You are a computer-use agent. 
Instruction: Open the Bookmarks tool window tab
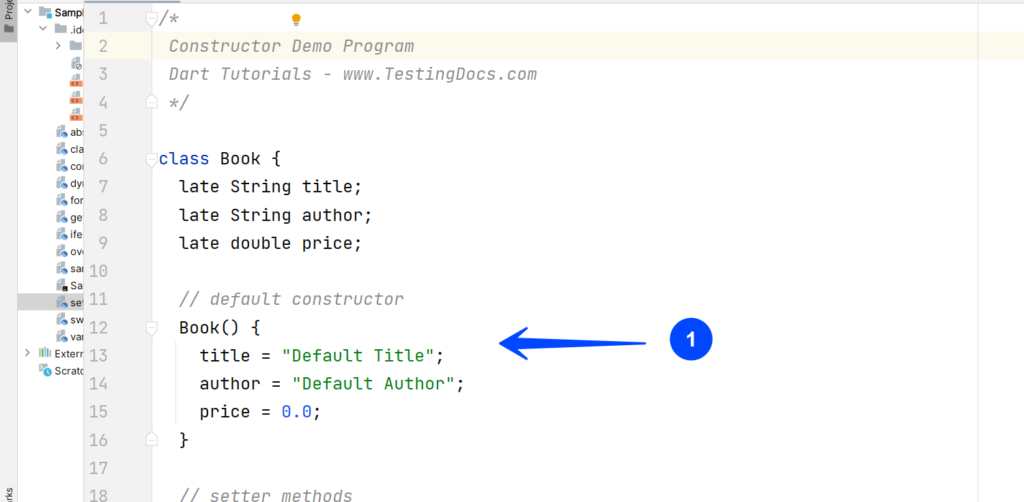(x=8, y=490)
